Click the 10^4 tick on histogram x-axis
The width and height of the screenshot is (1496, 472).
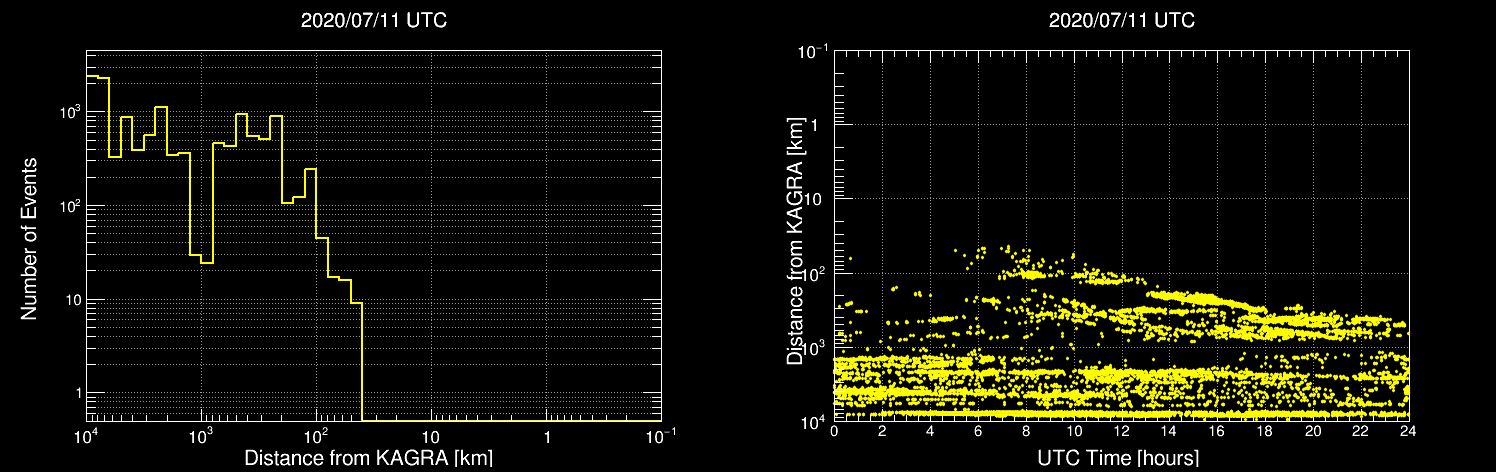pos(87,435)
